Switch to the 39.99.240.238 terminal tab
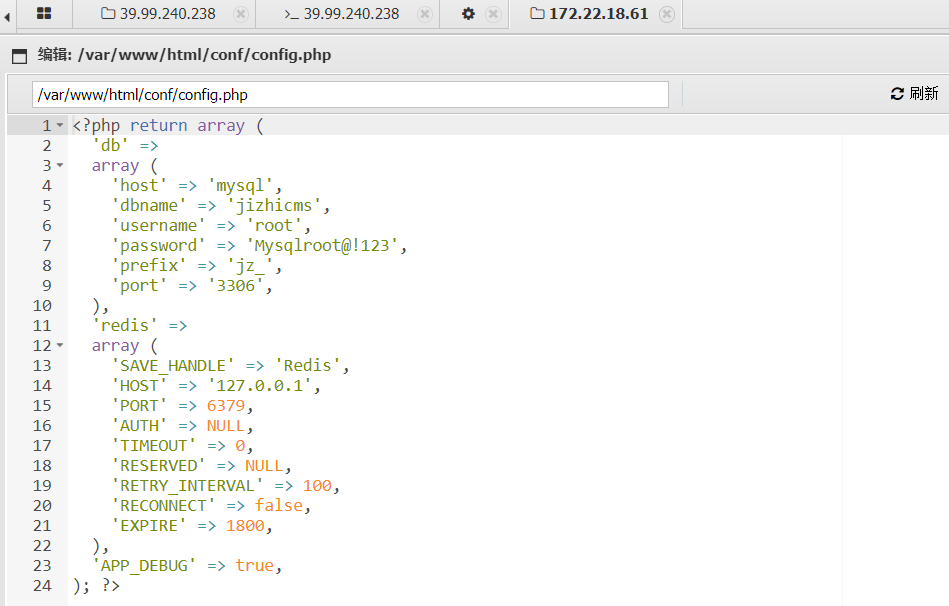The height and width of the screenshot is (606, 949). [x=341, y=13]
